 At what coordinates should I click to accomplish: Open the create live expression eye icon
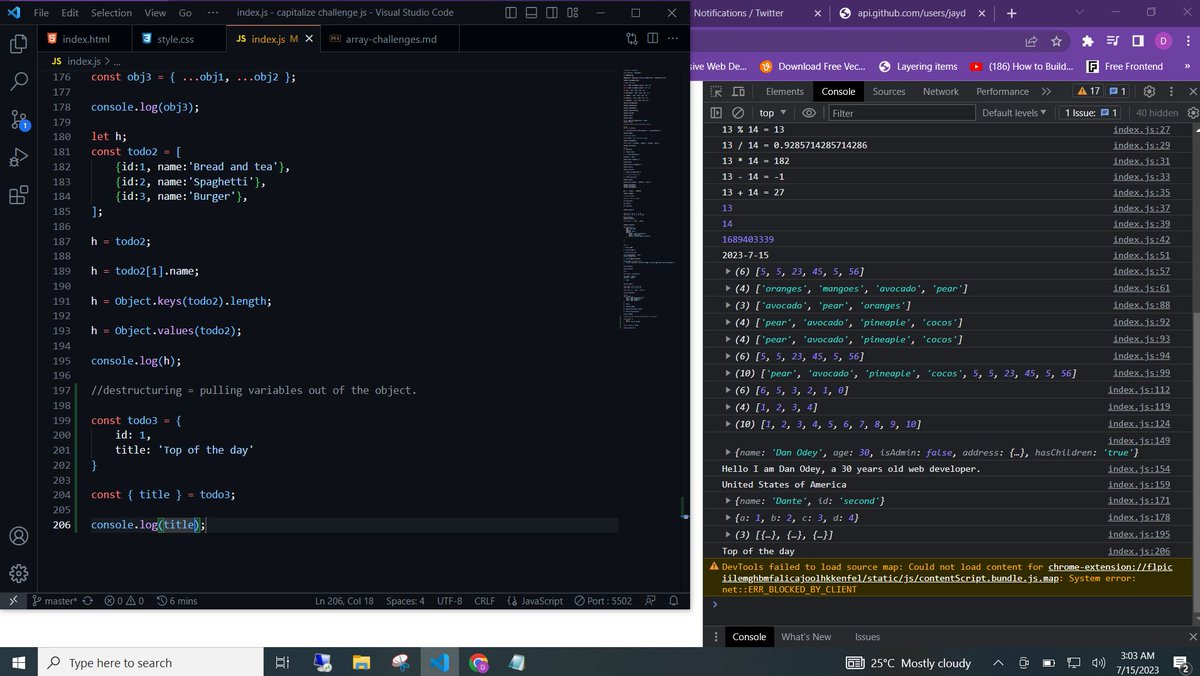[x=809, y=113]
